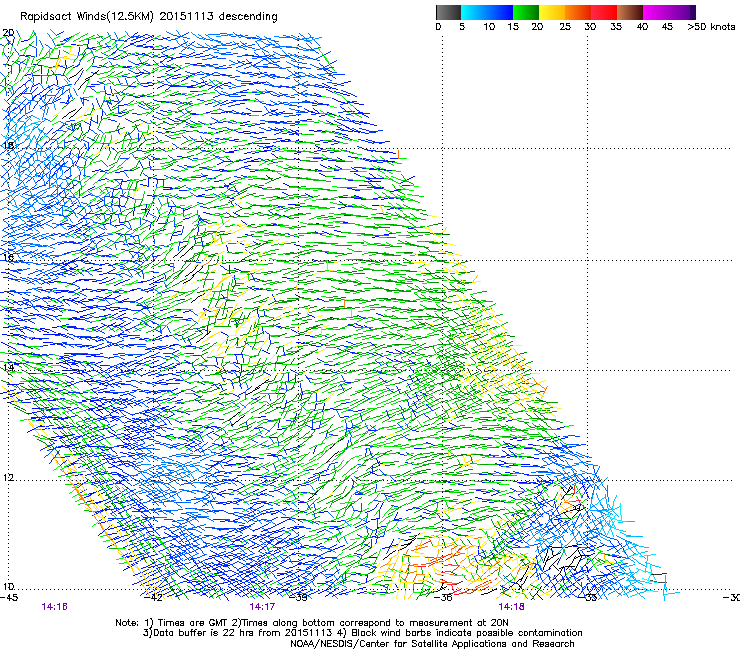Click the purple time label 14:16
This screenshot has height=650, width=740.
click(x=54, y=607)
